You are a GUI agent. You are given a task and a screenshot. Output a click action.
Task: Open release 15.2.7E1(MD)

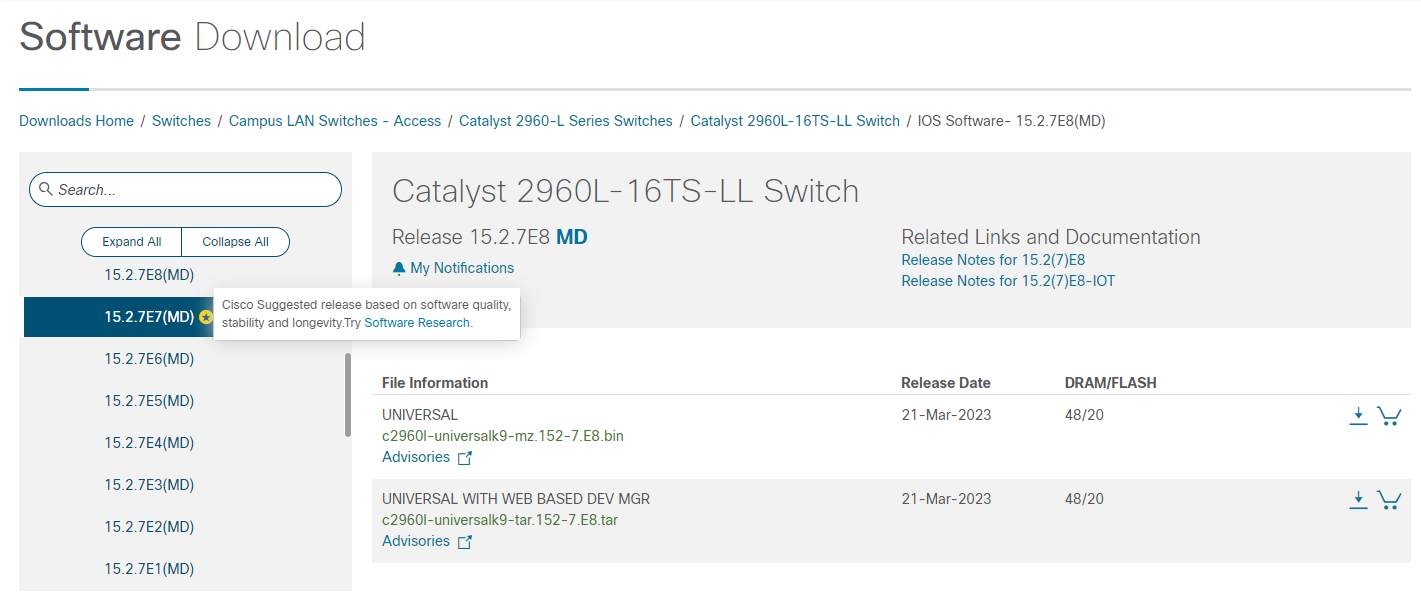coord(149,569)
